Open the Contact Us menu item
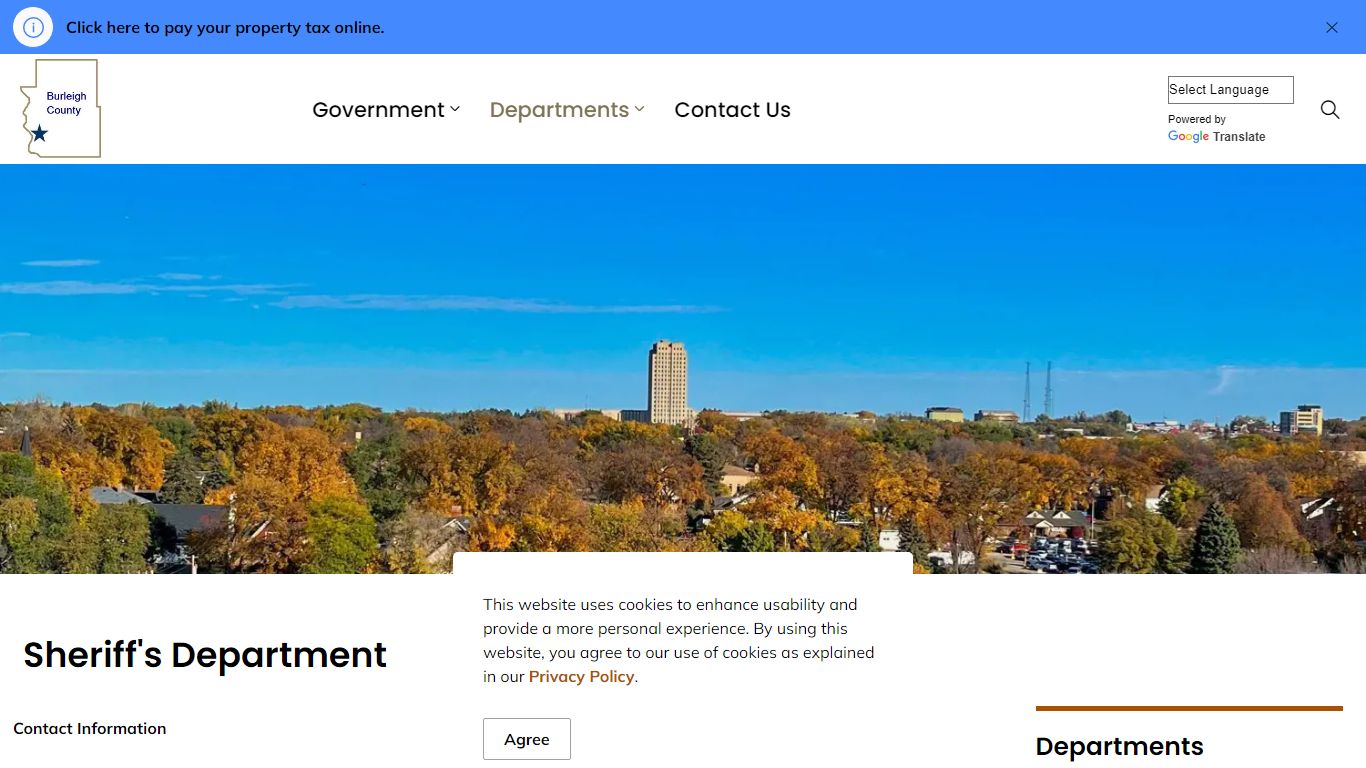 732,109
